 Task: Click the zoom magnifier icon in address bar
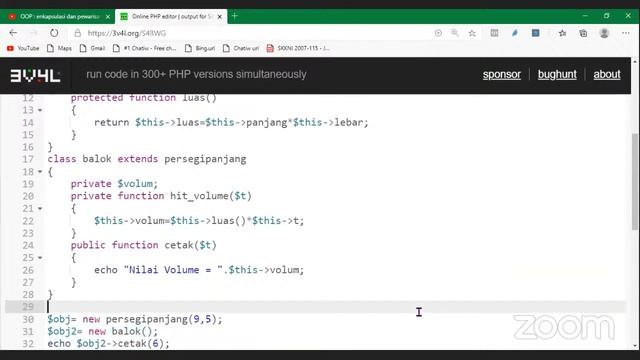tap(455, 33)
